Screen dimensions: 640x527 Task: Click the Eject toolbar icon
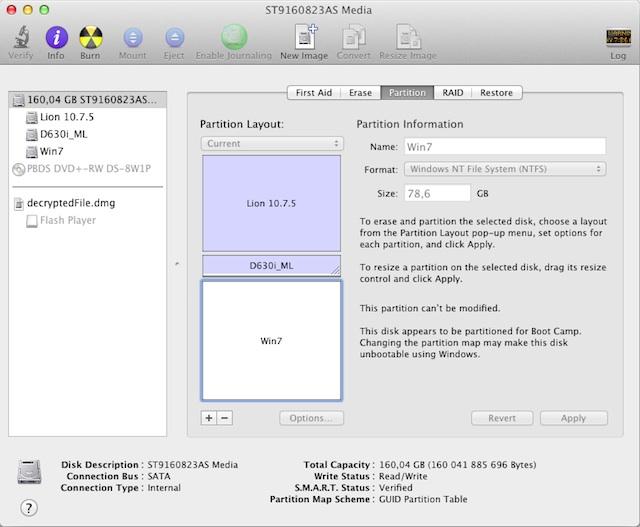[x=174, y=38]
